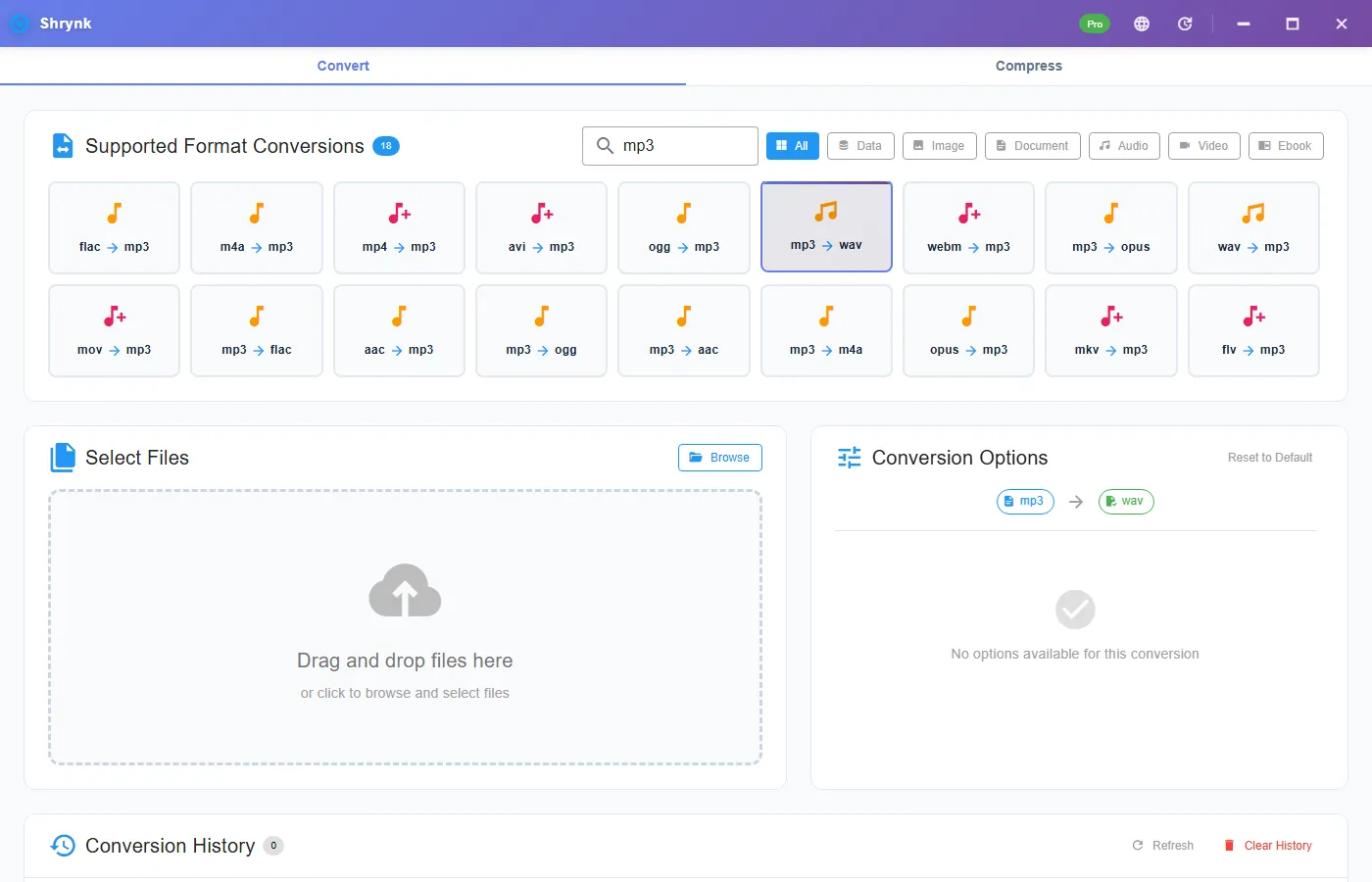Show All format categories
Image resolution: width=1372 pixels, height=882 pixels.
point(793,146)
